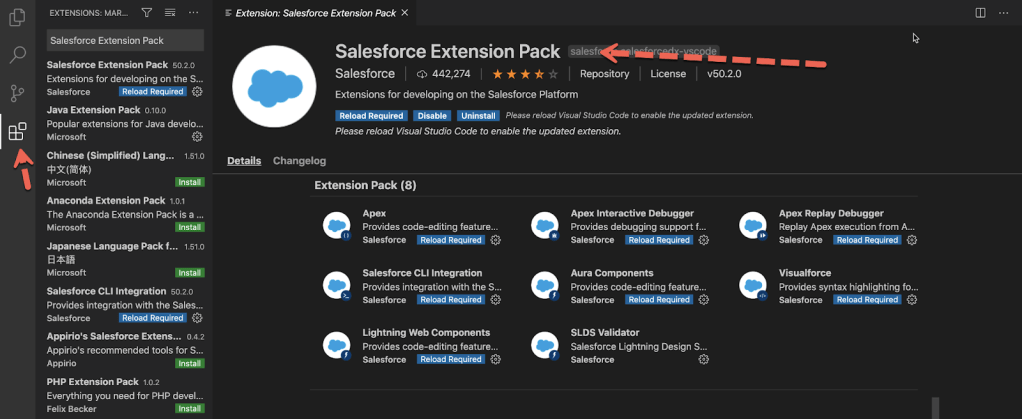Open the Source Control view
Screen dimensions: 1022x419
click(x=17, y=93)
